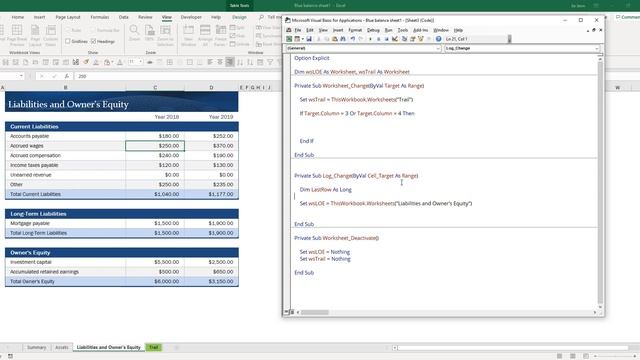640x360 pixels.
Task: Open Find with binoculars icon in VBA
Action: point(343,39)
